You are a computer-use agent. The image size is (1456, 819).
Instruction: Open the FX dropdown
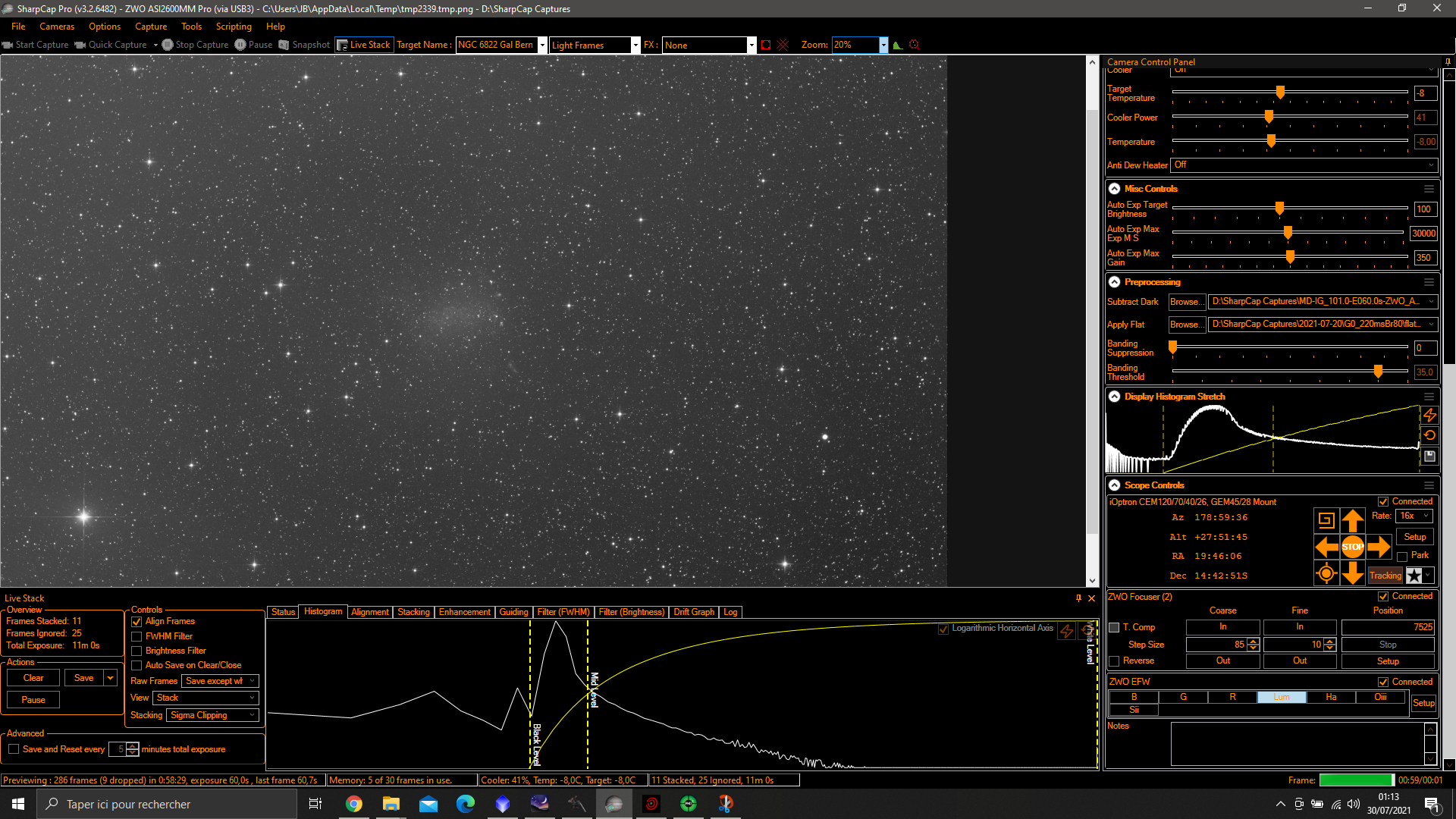752,45
